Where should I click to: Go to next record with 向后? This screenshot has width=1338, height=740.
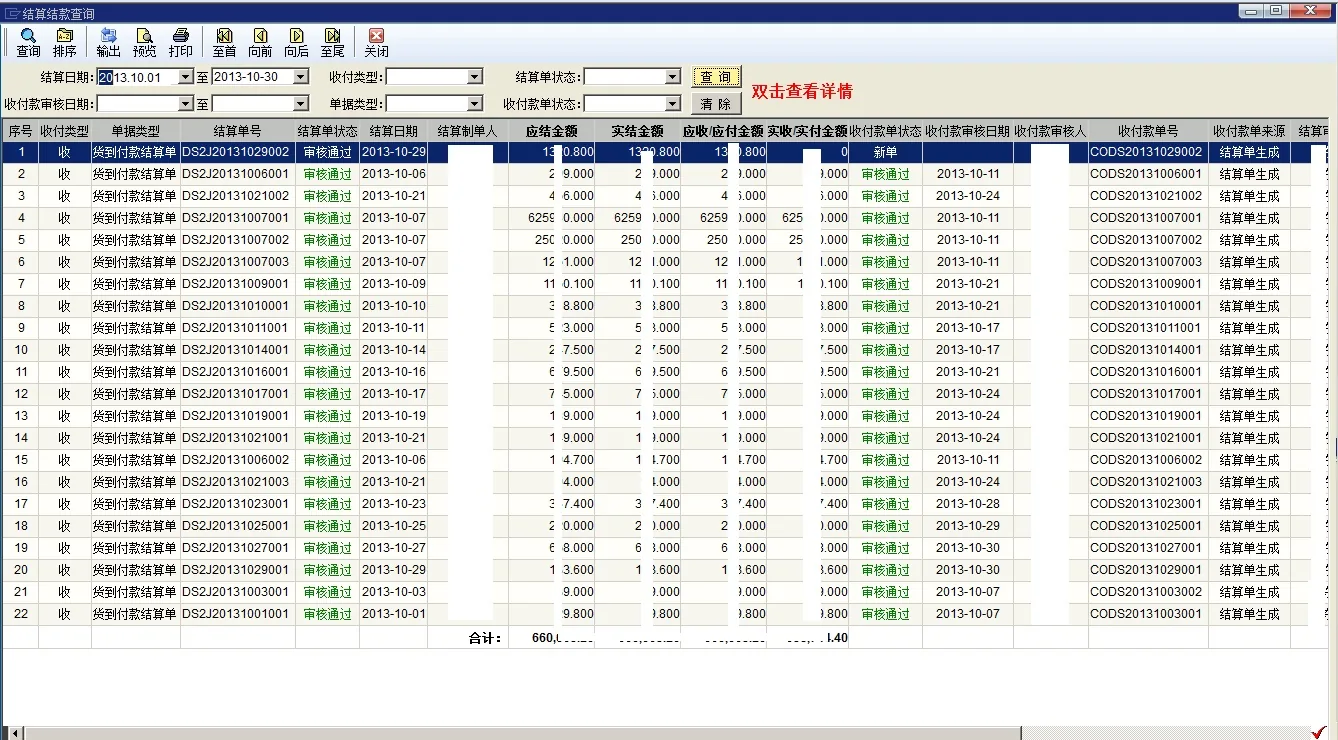(x=296, y=42)
